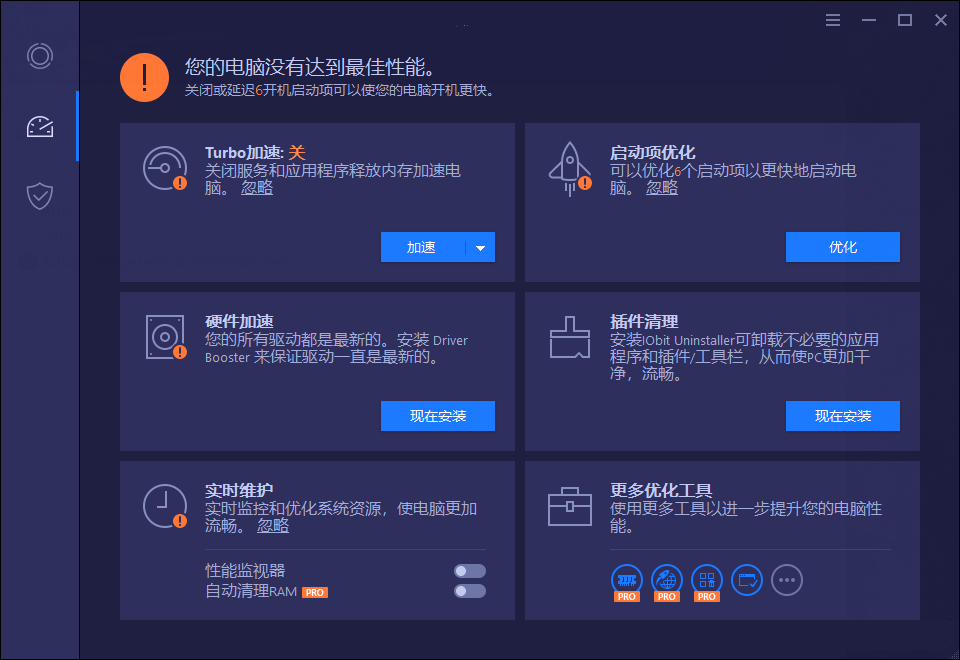Click the orange exclamation warning icon

144,77
